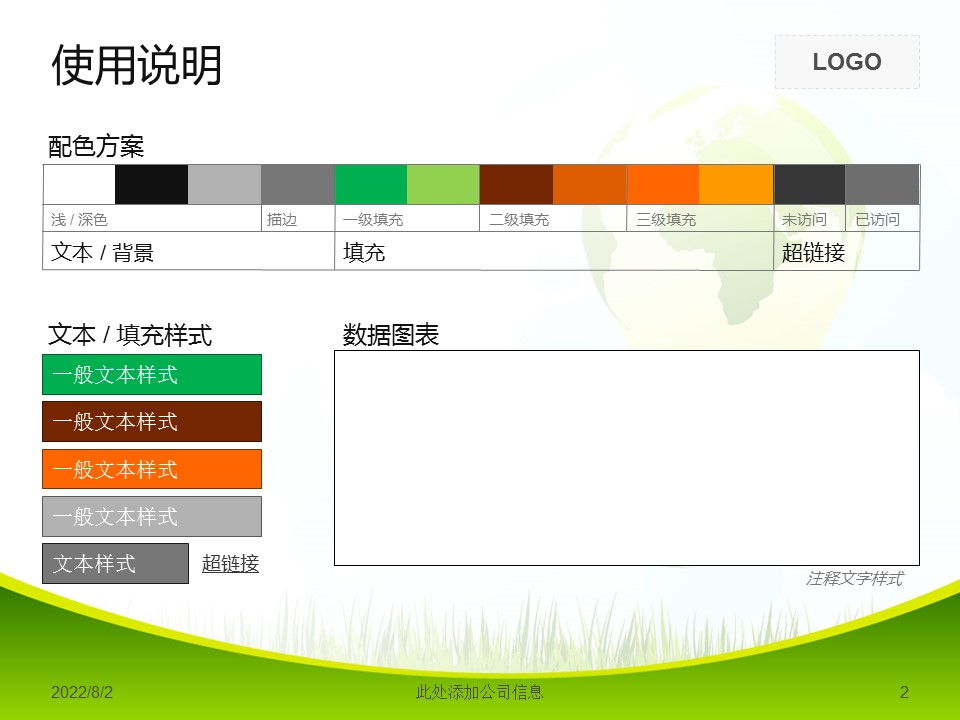The height and width of the screenshot is (720, 960).
Task: Click the underlined 超链接 hyperlink
Action: coord(230,564)
